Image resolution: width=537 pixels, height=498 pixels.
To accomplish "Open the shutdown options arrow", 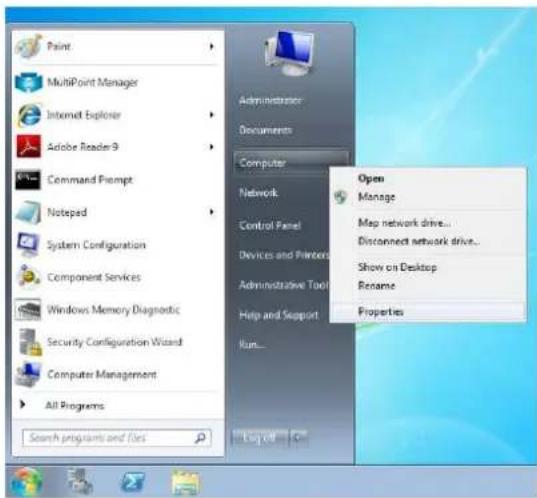I will [299, 437].
